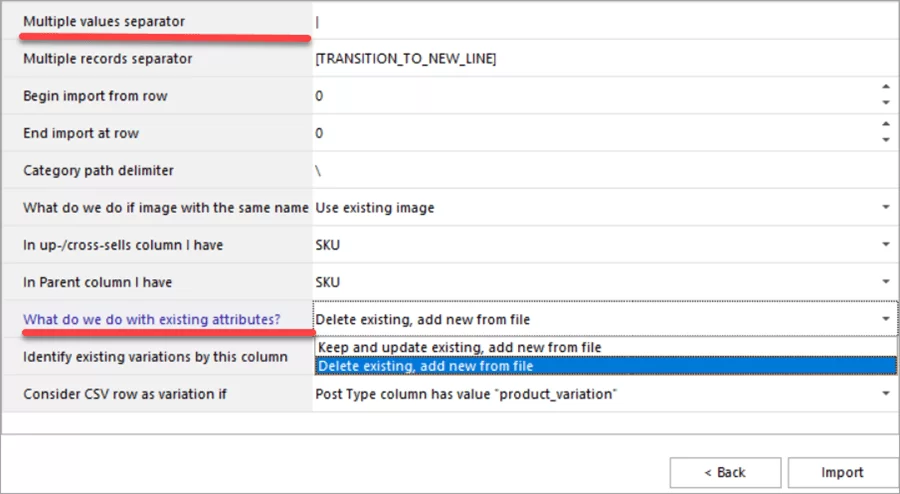Decrease the 'Begin import from row' value

click(x=885, y=103)
